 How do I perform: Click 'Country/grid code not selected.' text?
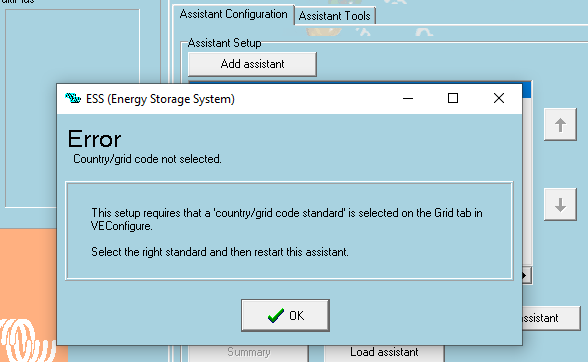click(x=147, y=159)
